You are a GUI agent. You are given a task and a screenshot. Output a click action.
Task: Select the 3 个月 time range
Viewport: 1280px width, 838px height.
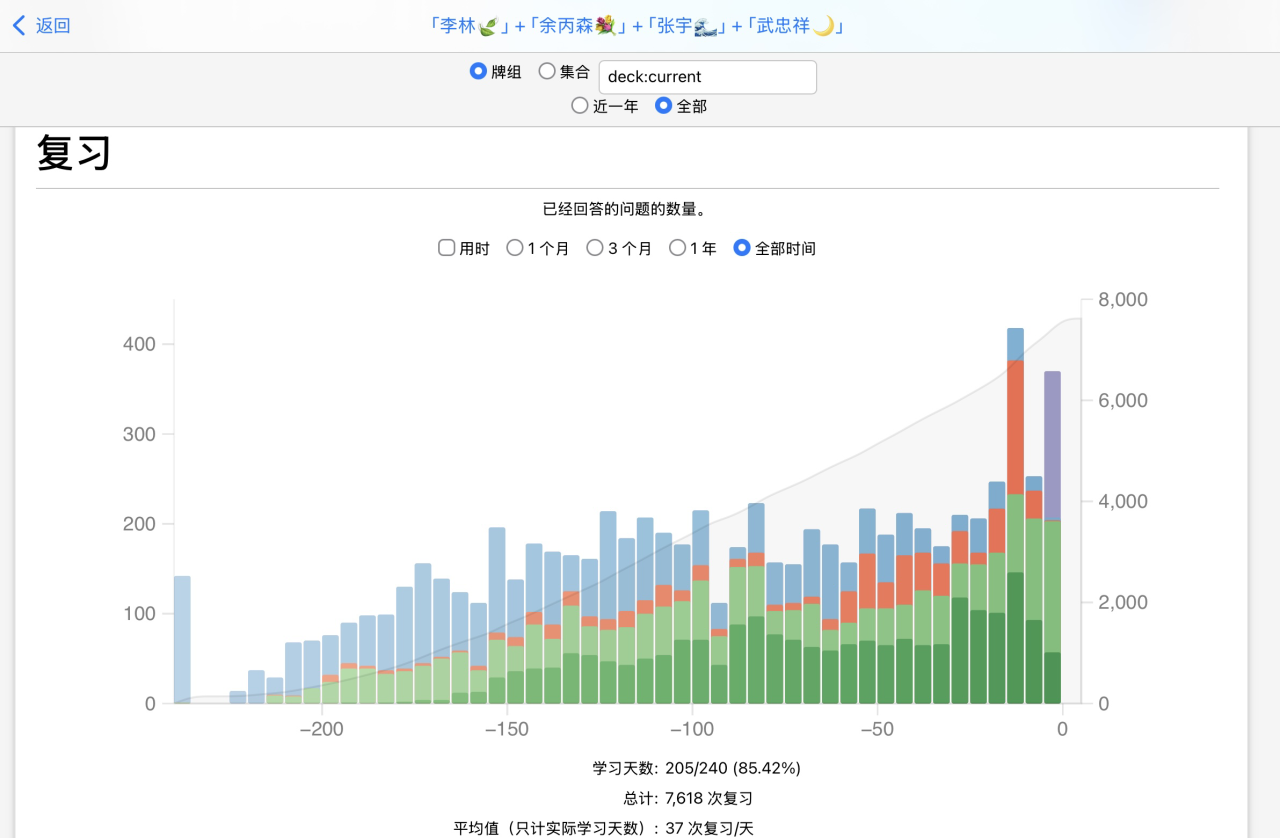click(595, 248)
